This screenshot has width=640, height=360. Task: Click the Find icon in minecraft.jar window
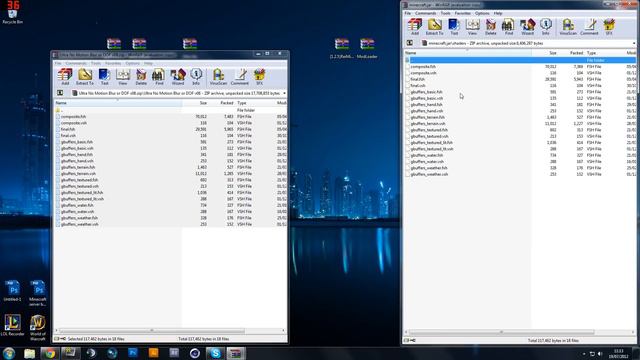(509, 27)
